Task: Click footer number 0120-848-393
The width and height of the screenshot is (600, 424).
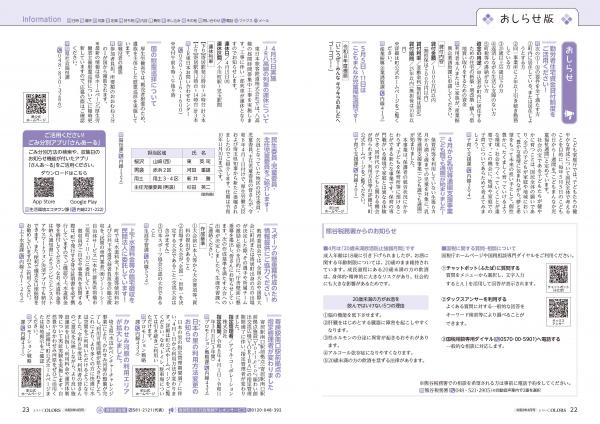Action: [266, 410]
